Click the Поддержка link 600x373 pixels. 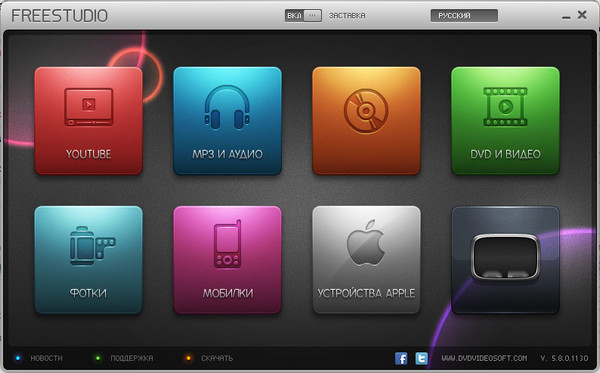point(132,358)
